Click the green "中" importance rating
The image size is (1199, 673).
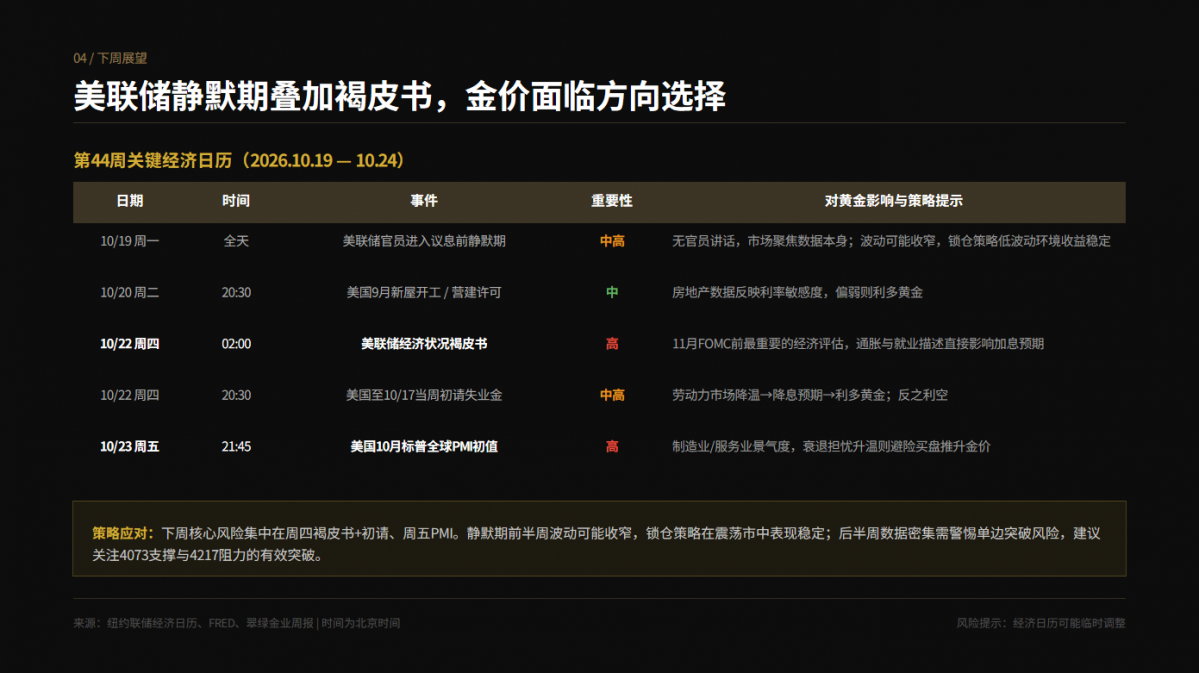[612, 292]
